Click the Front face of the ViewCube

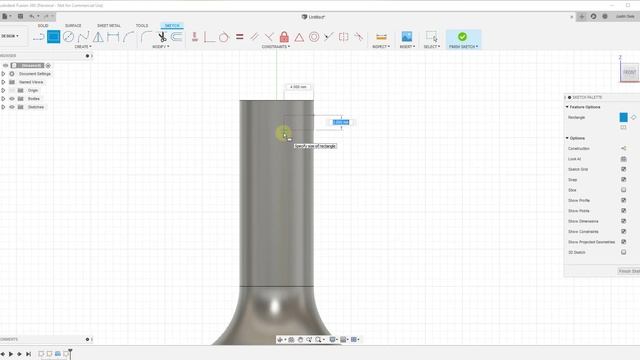pyautogui.click(x=629, y=72)
